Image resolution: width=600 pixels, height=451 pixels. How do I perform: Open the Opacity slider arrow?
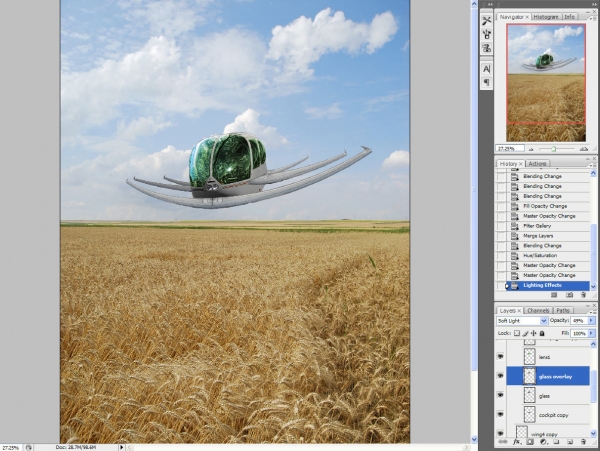592,321
